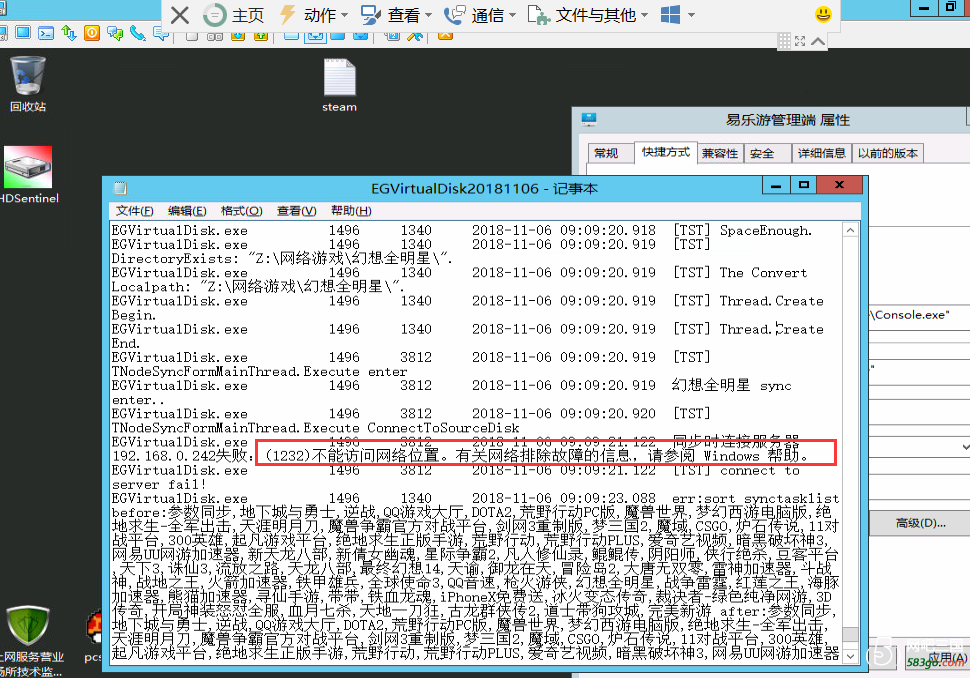The height and width of the screenshot is (678, 970).
Task: Switch to the 兼容性 tab in properties dialog
Action: point(720,153)
